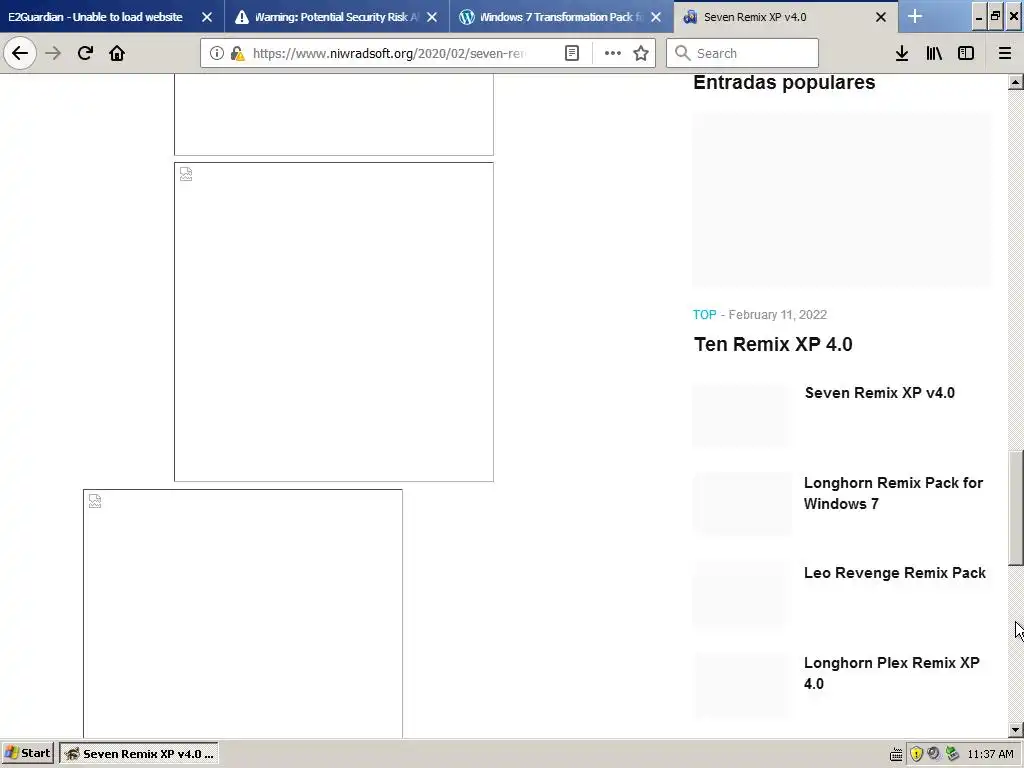This screenshot has width=1024, height=768.
Task: Open the Windows Start menu
Action: pos(28,753)
